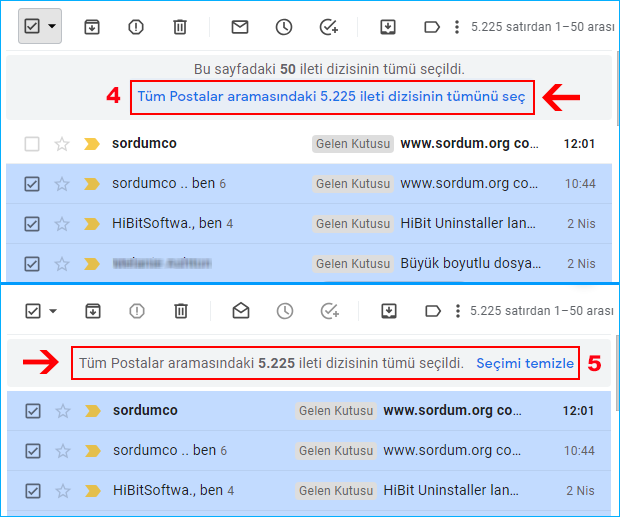The width and height of the screenshot is (620, 517).
Task: Snooze clock icon in the upper toolbar
Action: click(284, 27)
